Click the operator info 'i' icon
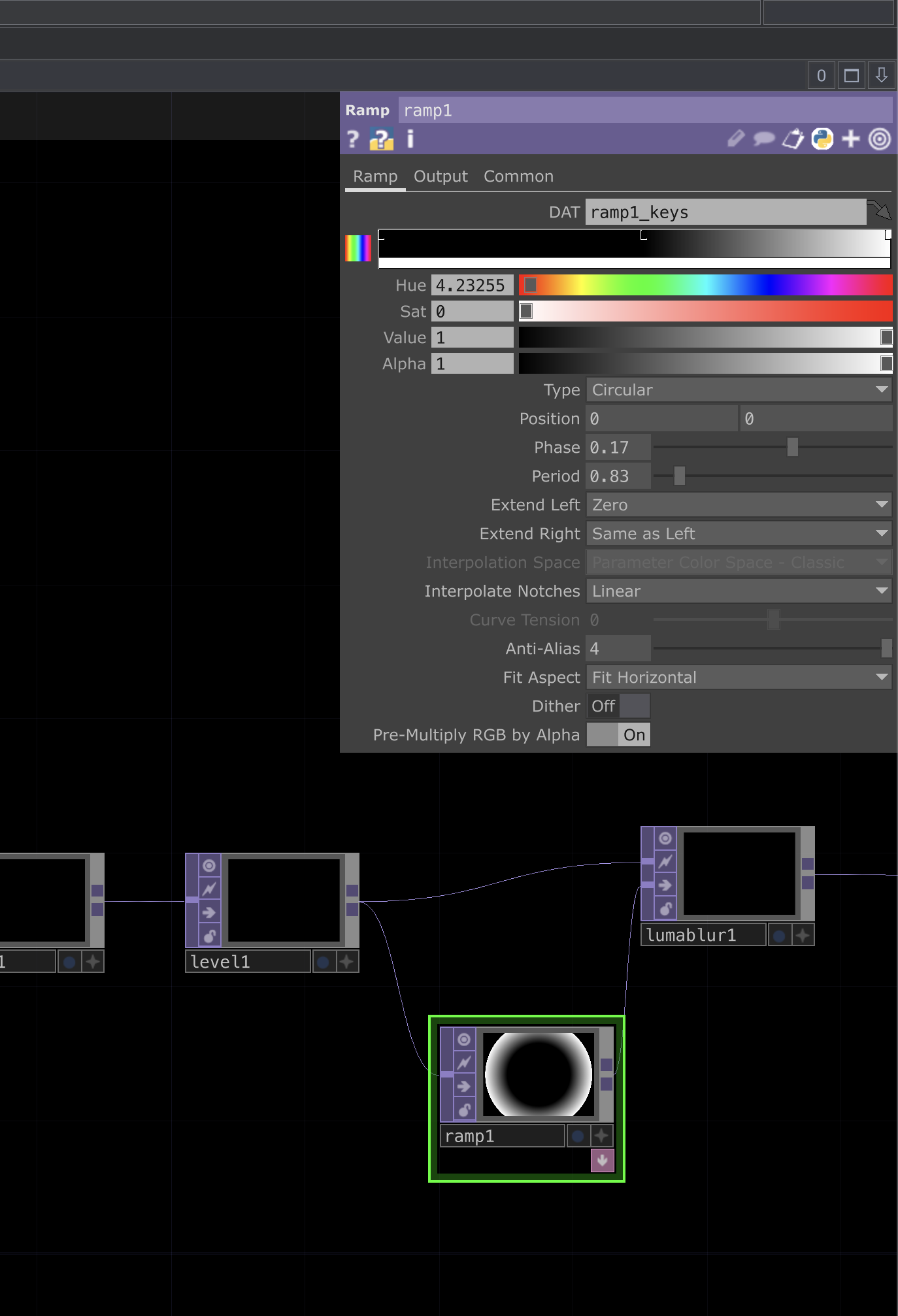 (410, 139)
